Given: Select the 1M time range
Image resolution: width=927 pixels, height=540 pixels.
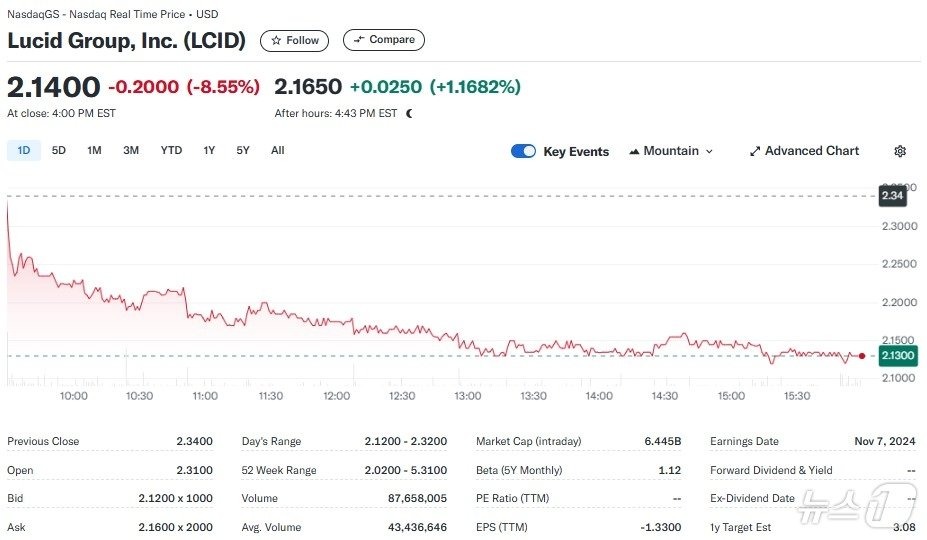Looking at the screenshot, I should pyautogui.click(x=94, y=150).
